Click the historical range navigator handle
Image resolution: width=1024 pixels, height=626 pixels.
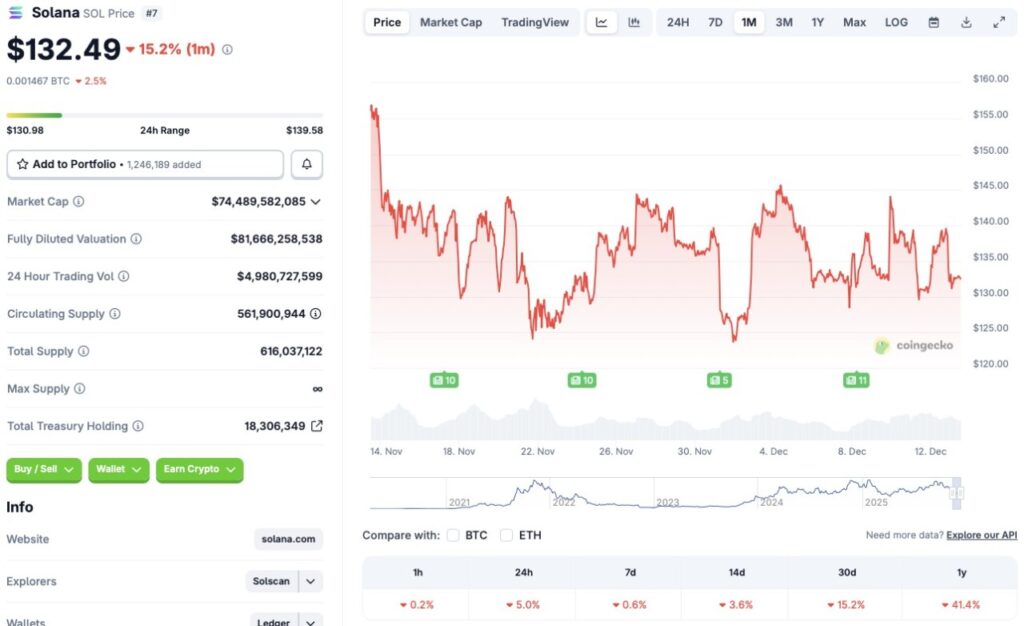point(956,493)
